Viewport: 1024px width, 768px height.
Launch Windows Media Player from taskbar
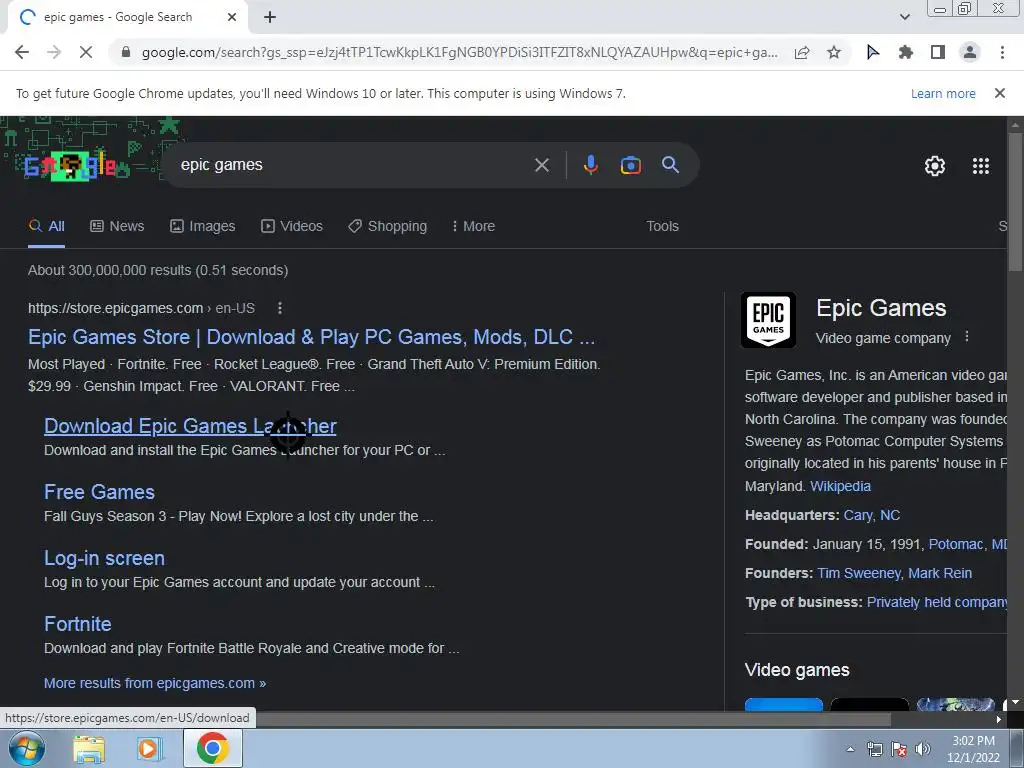pyautogui.click(x=148, y=748)
